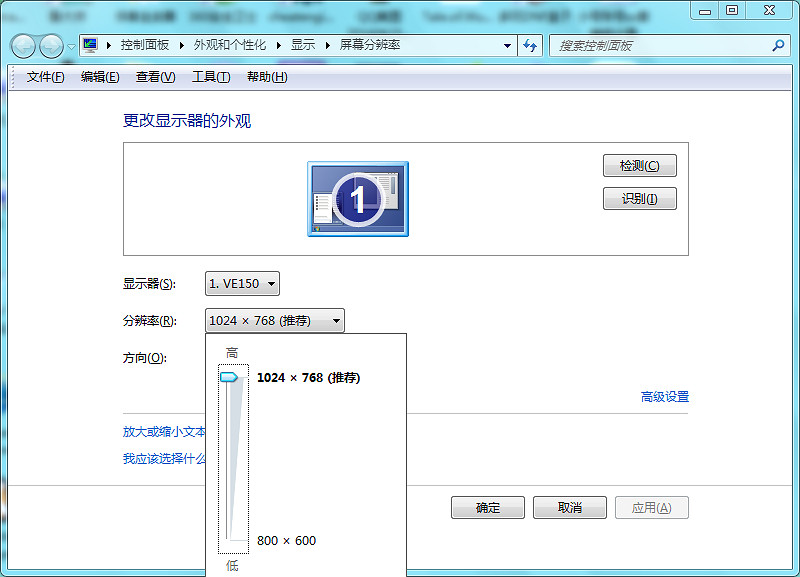Open the address bar history dropdown
This screenshot has width=800, height=577.
(x=508, y=45)
